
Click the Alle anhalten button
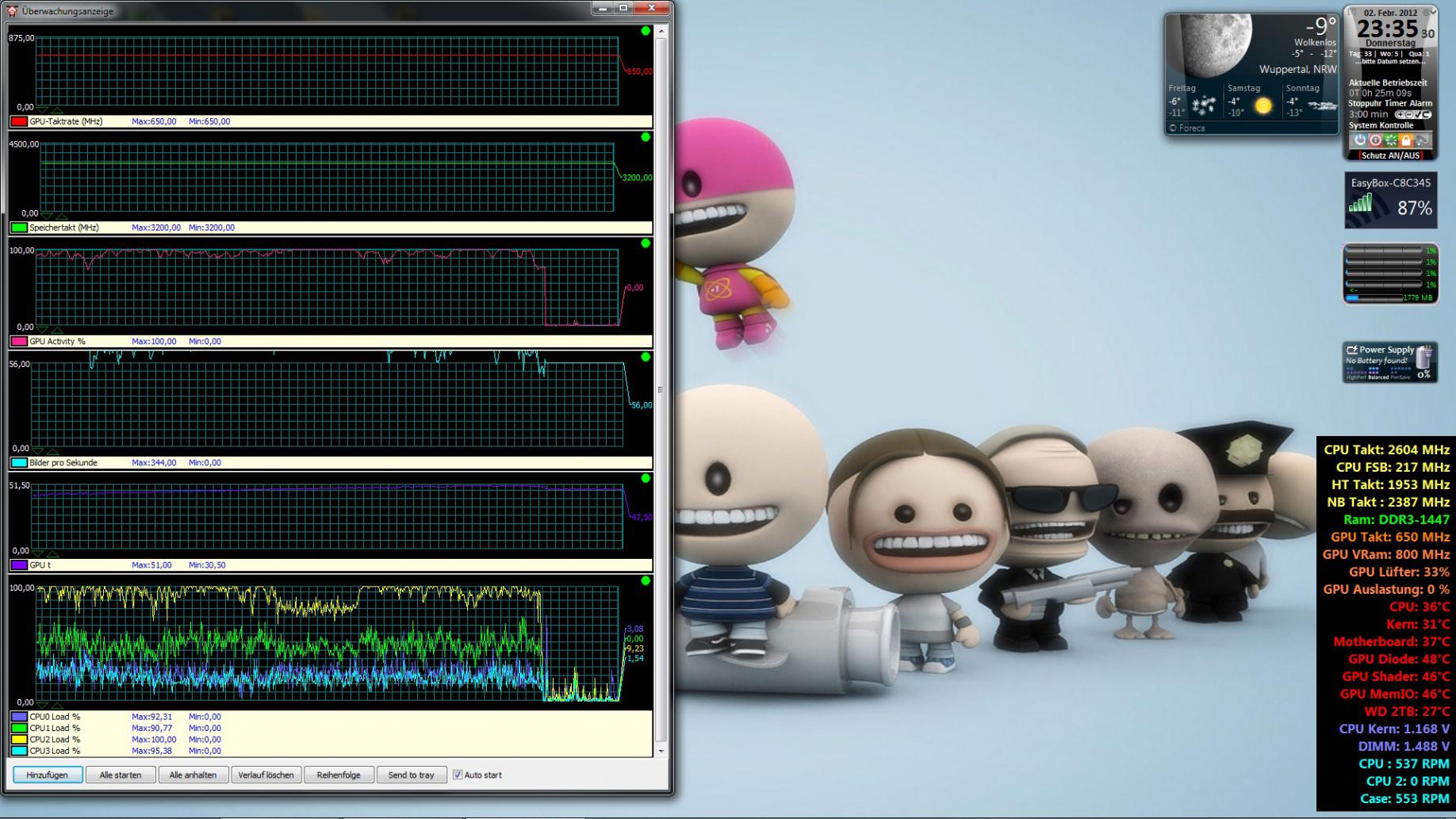pyautogui.click(x=193, y=775)
